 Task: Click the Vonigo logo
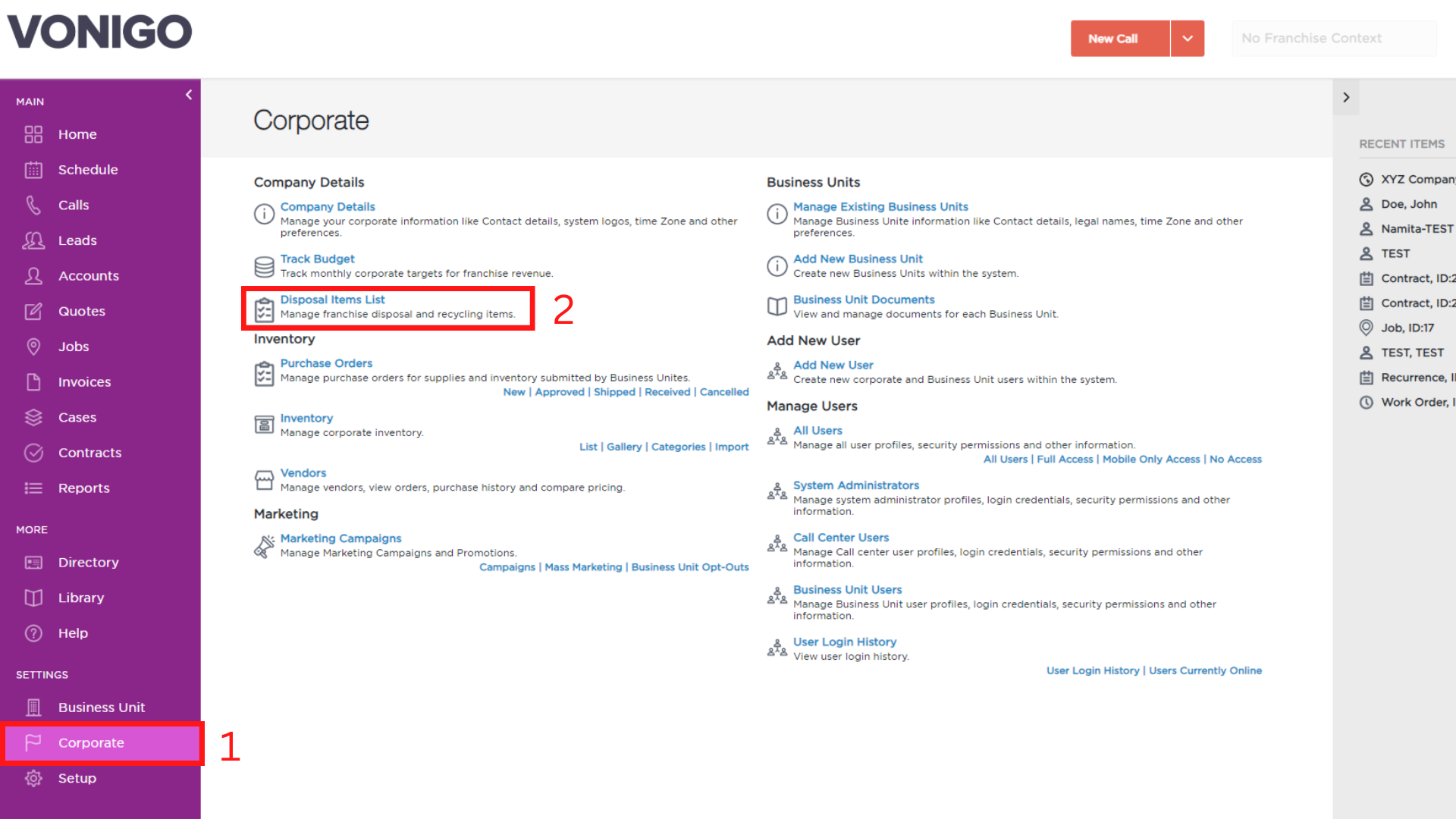99,32
